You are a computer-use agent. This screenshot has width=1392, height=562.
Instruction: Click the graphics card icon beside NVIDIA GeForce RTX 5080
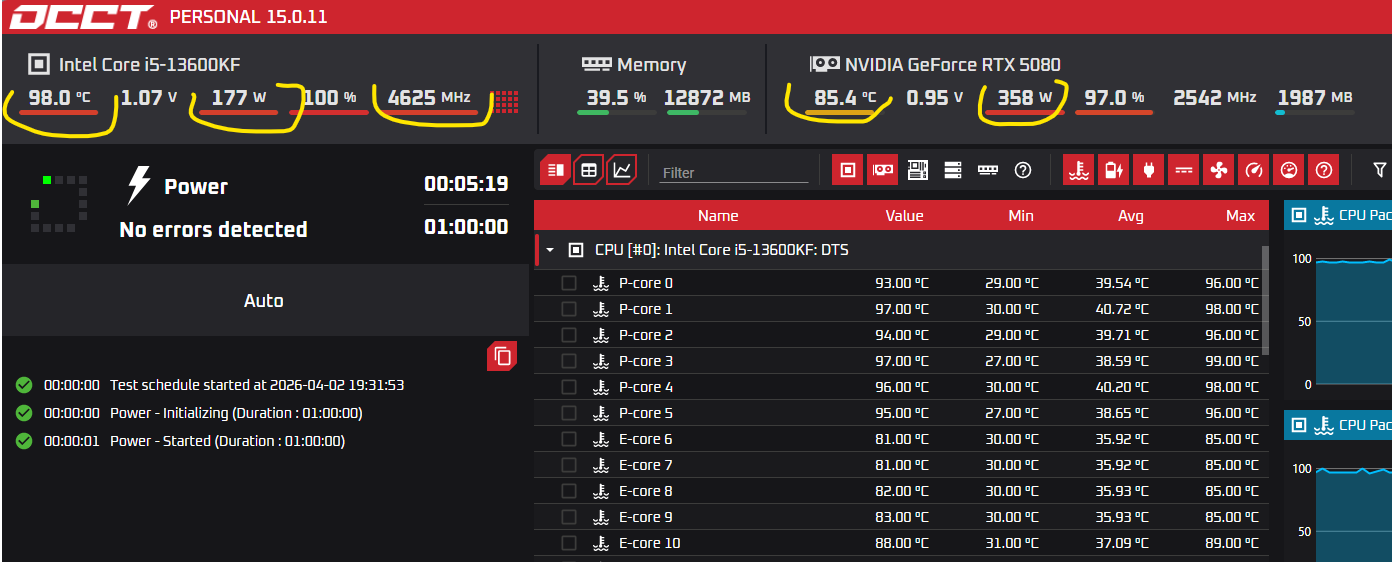point(824,64)
